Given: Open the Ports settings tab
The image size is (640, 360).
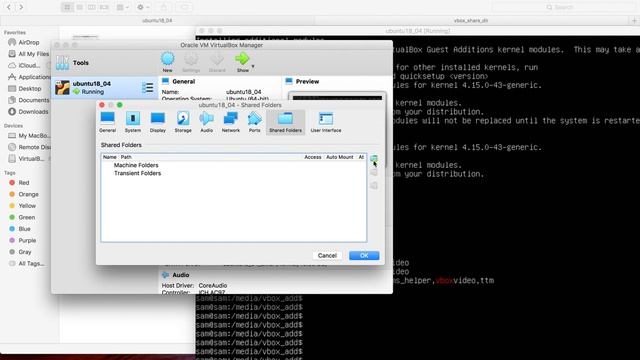Looking at the screenshot, I should (x=254, y=122).
